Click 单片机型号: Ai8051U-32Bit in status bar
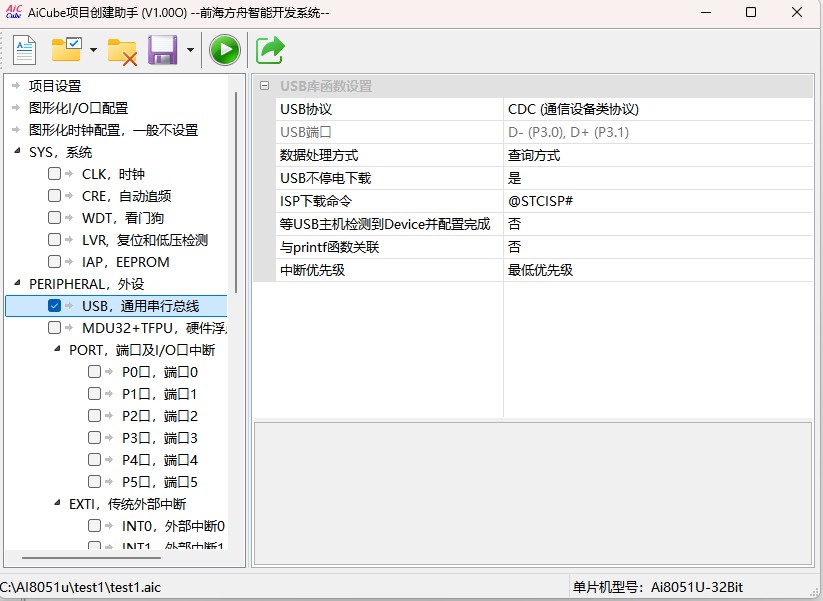 [x=658, y=587]
